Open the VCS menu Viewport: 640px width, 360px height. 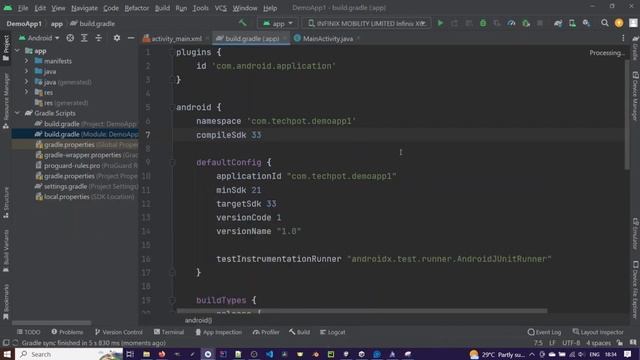tap(220, 8)
